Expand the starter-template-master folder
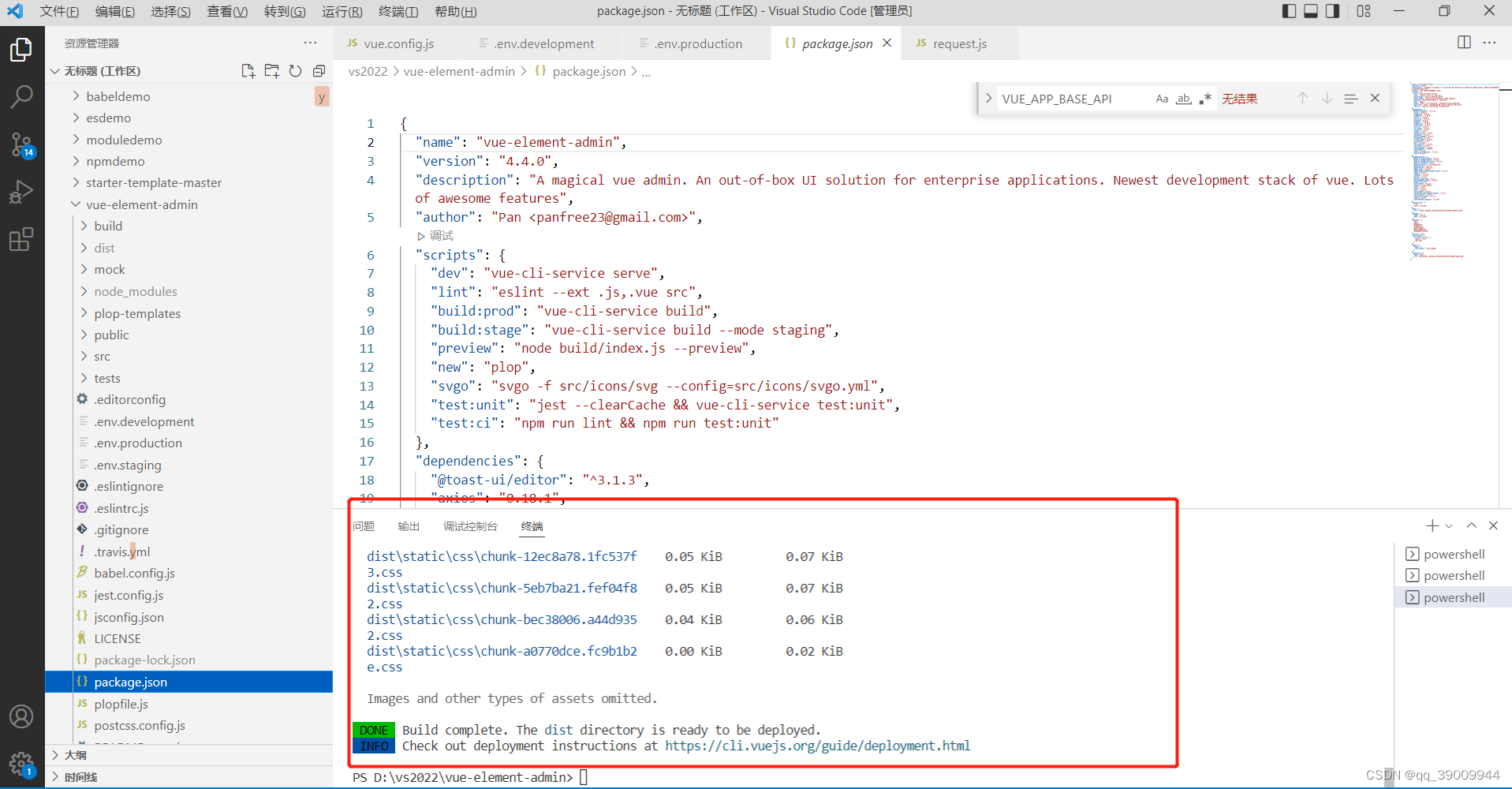This screenshot has height=789, width=1512. 154,182
